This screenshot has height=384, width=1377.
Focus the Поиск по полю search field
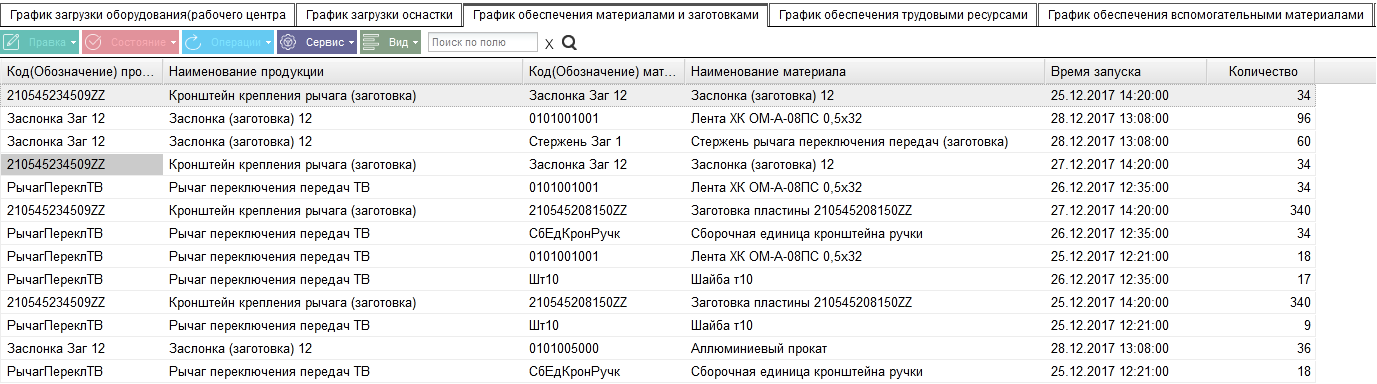[x=483, y=42]
